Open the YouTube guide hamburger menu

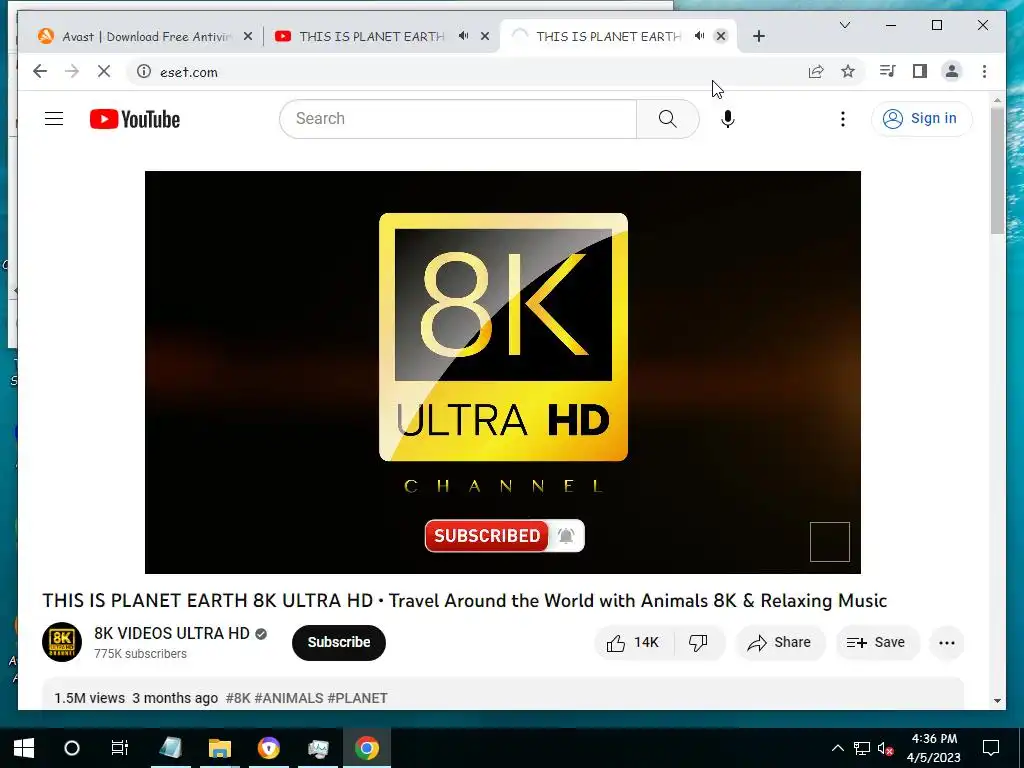coord(54,118)
